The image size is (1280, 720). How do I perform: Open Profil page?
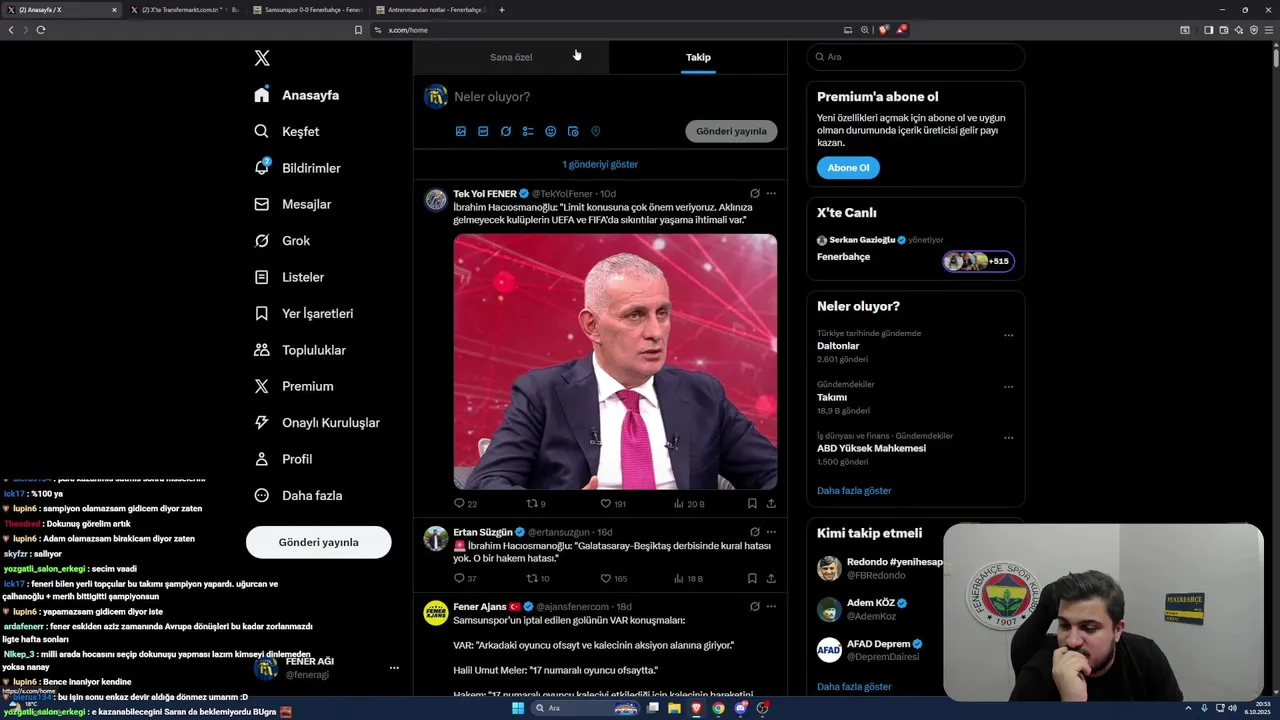click(283, 459)
